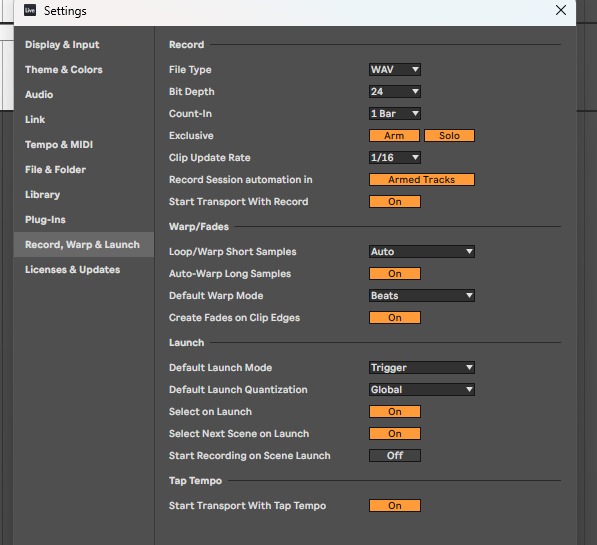Click the Clip Update Rate label

coord(209,158)
